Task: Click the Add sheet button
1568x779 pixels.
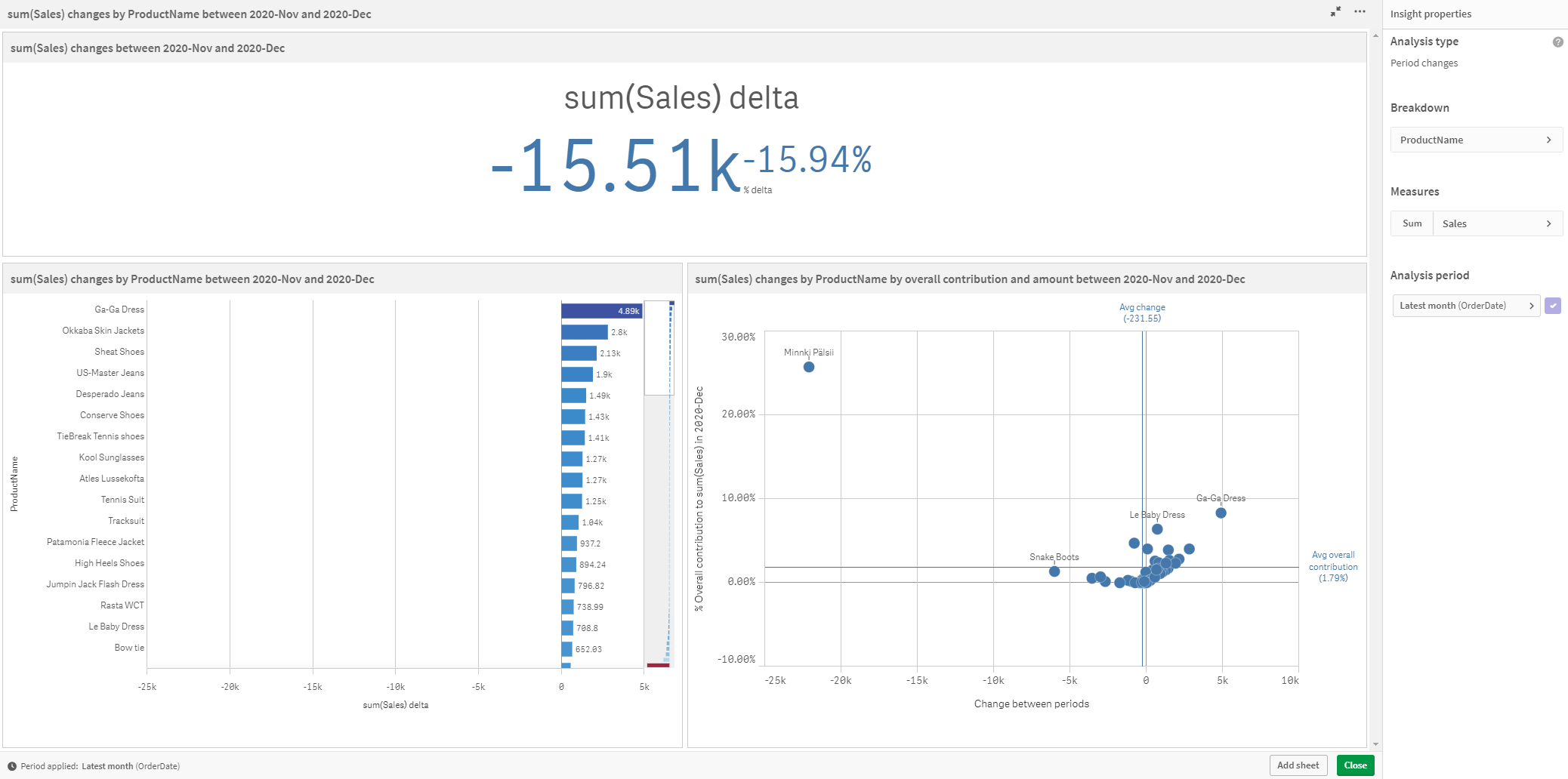Action: 1298,765
